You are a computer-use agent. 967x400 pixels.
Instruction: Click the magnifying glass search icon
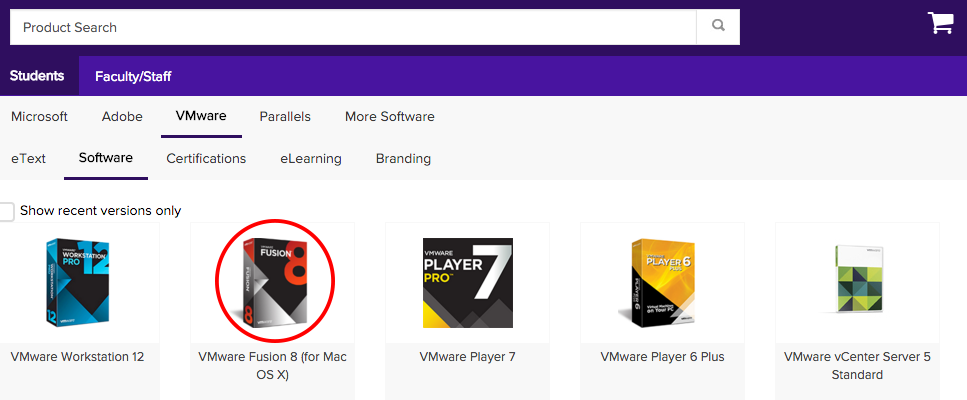pos(718,27)
